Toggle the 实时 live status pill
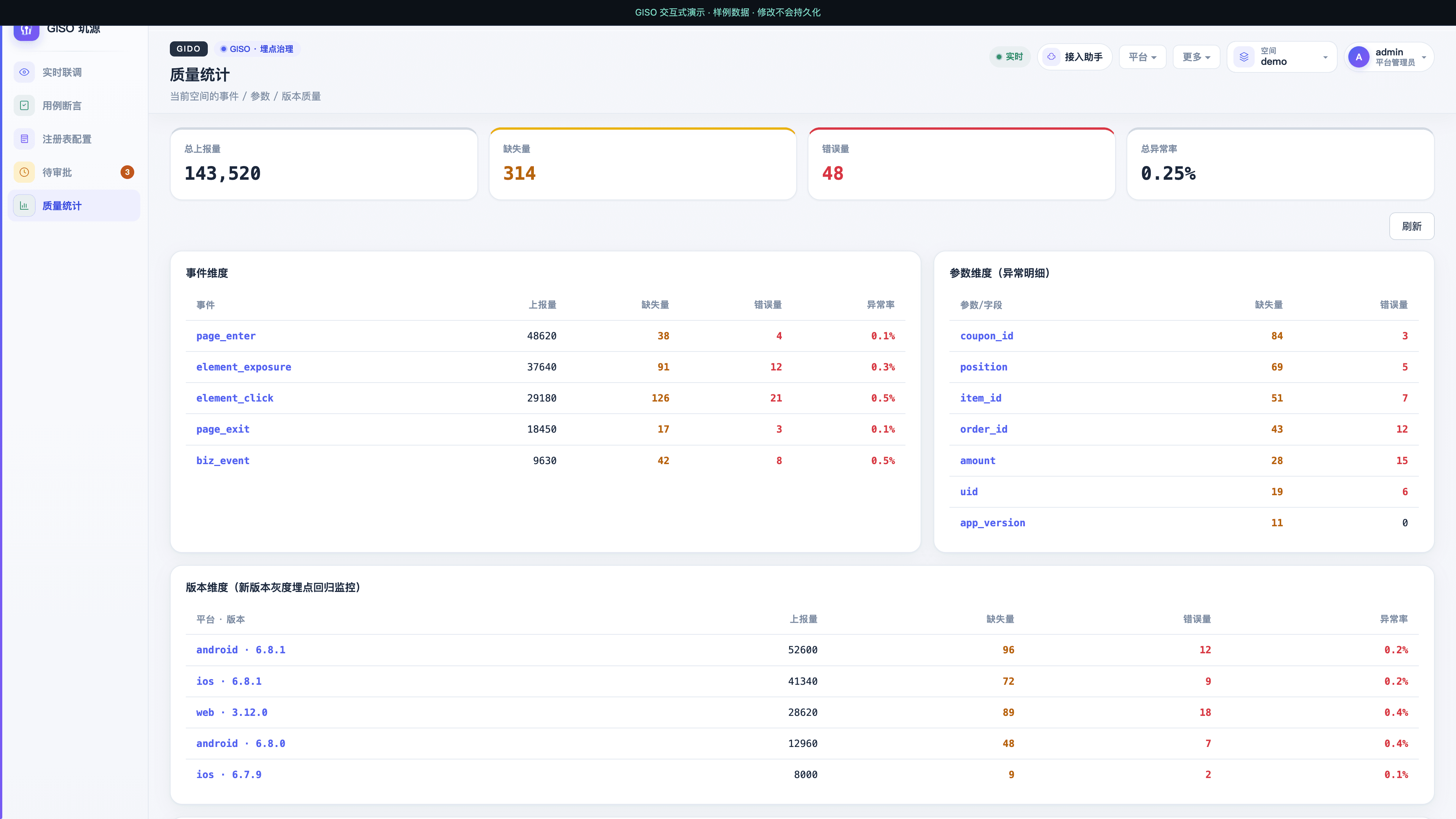Viewport: 1456px width, 819px height. [1009, 57]
